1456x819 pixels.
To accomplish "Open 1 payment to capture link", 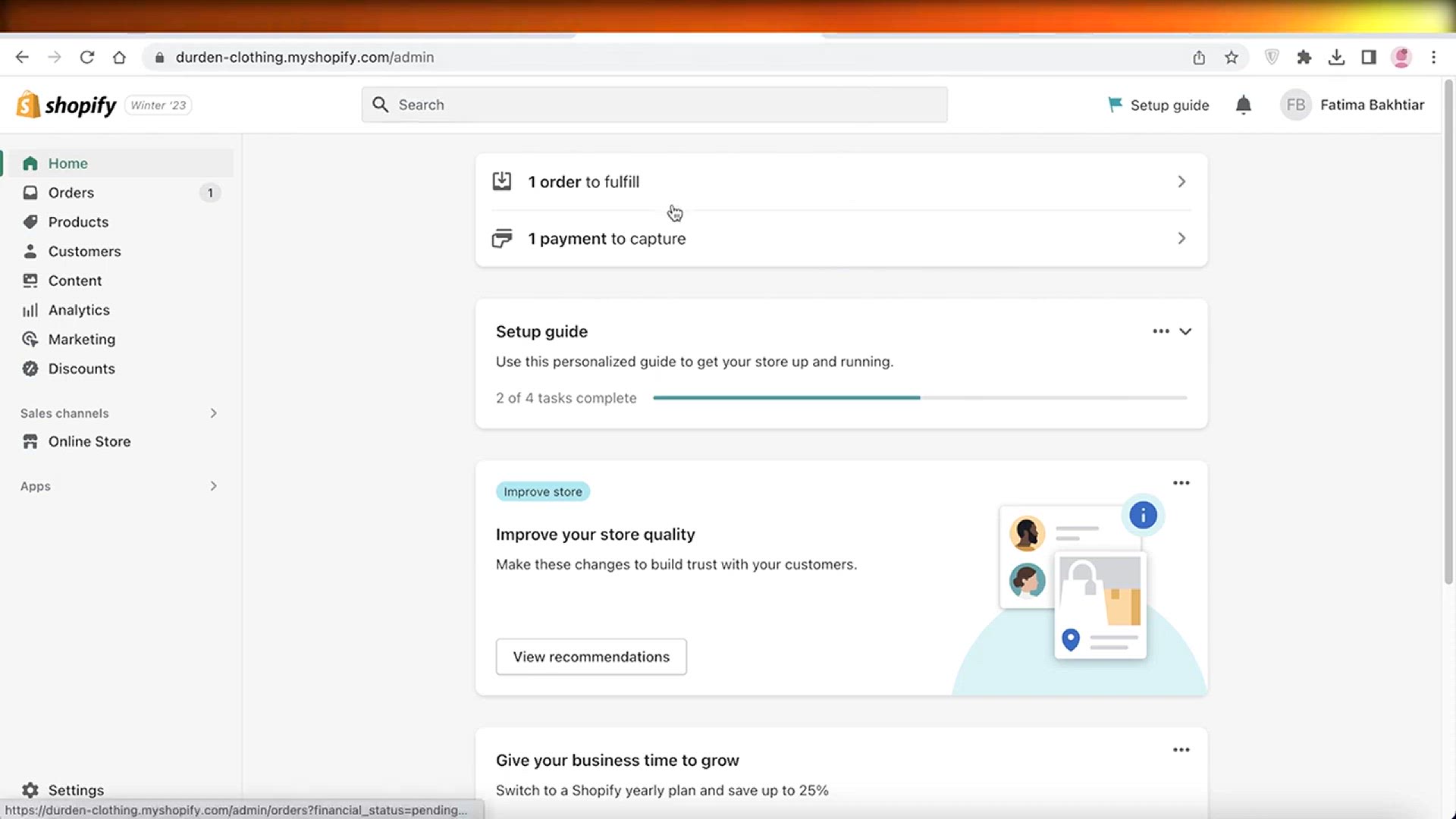I will [842, 238].
